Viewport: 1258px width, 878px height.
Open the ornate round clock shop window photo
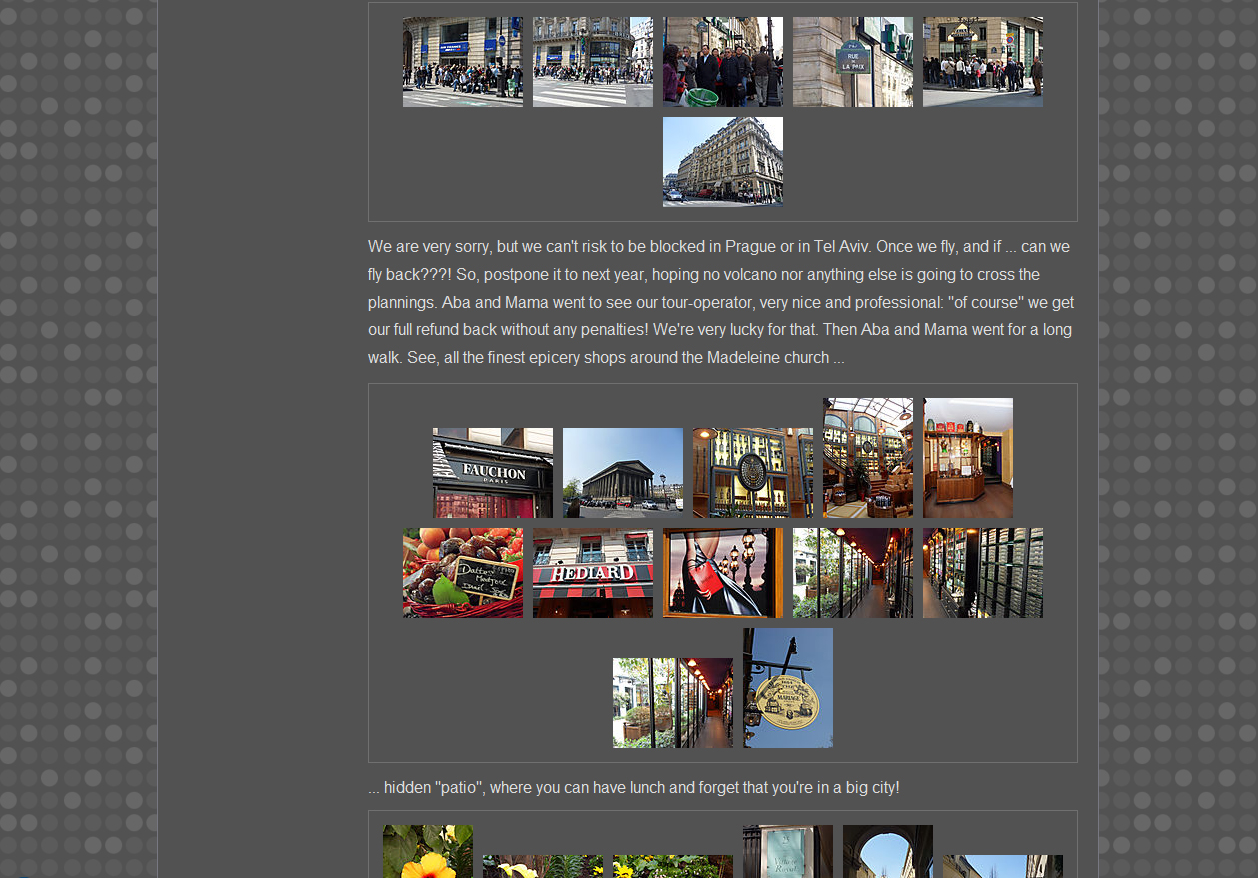point(752,473)
